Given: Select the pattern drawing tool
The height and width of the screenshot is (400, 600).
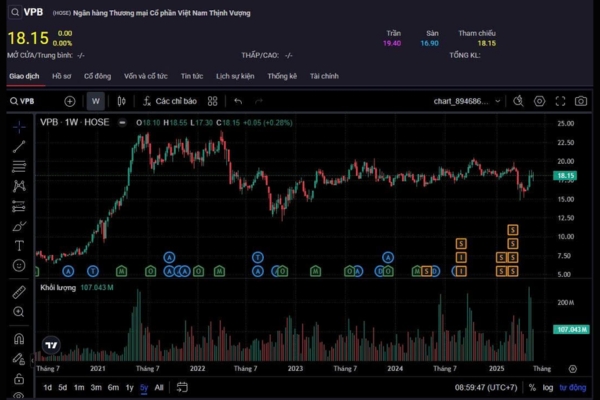Looking at the screenshot, I should (x=19, y=186).
